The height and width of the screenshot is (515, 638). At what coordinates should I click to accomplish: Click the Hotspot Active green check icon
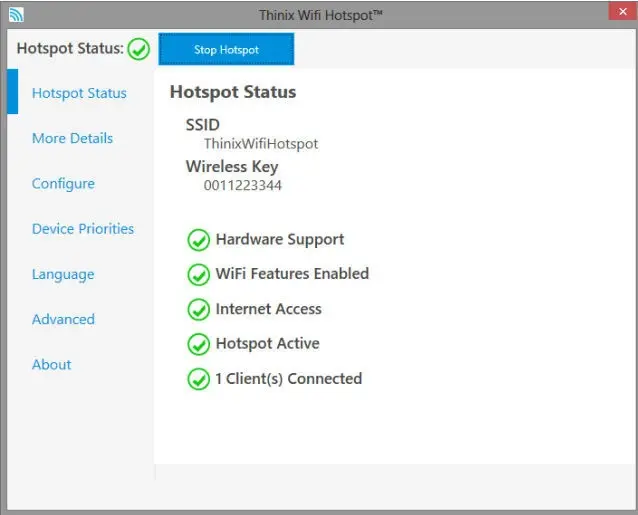[x=198, y=344]
